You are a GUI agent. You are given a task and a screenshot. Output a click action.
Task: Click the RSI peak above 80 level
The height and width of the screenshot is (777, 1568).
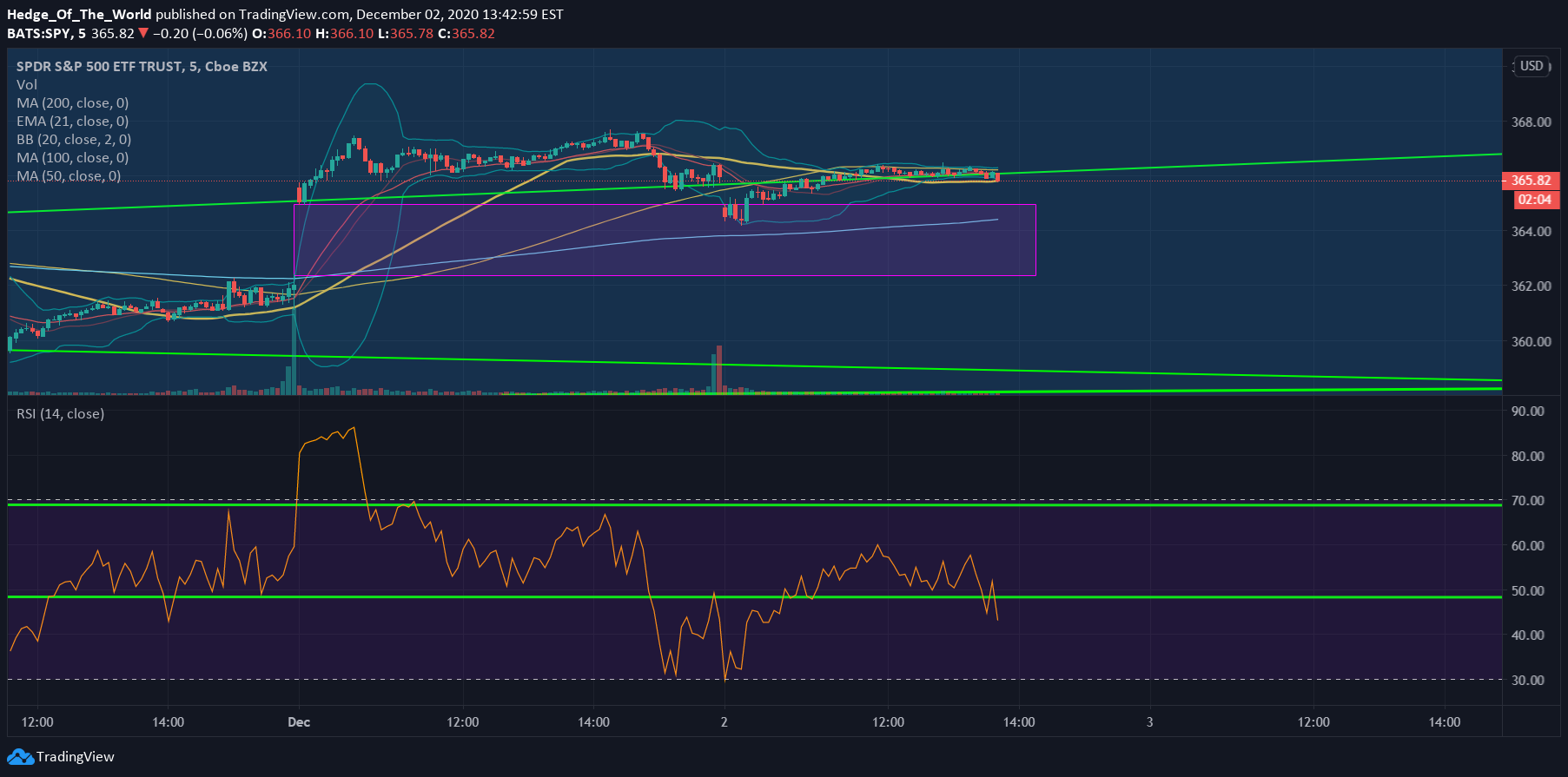[353, 428]
